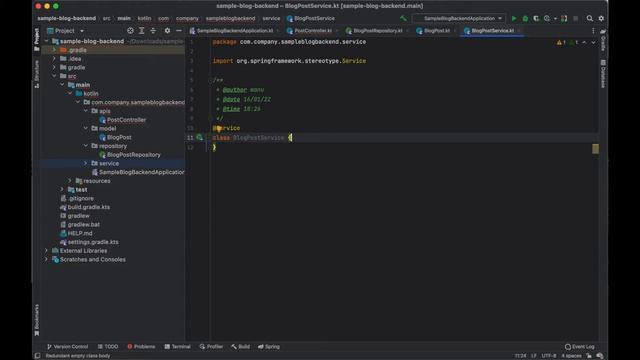Viewport: 640px width, 360px height.
Task: Click the gutter run icon on line 11
Action: [x=199, y=138]
